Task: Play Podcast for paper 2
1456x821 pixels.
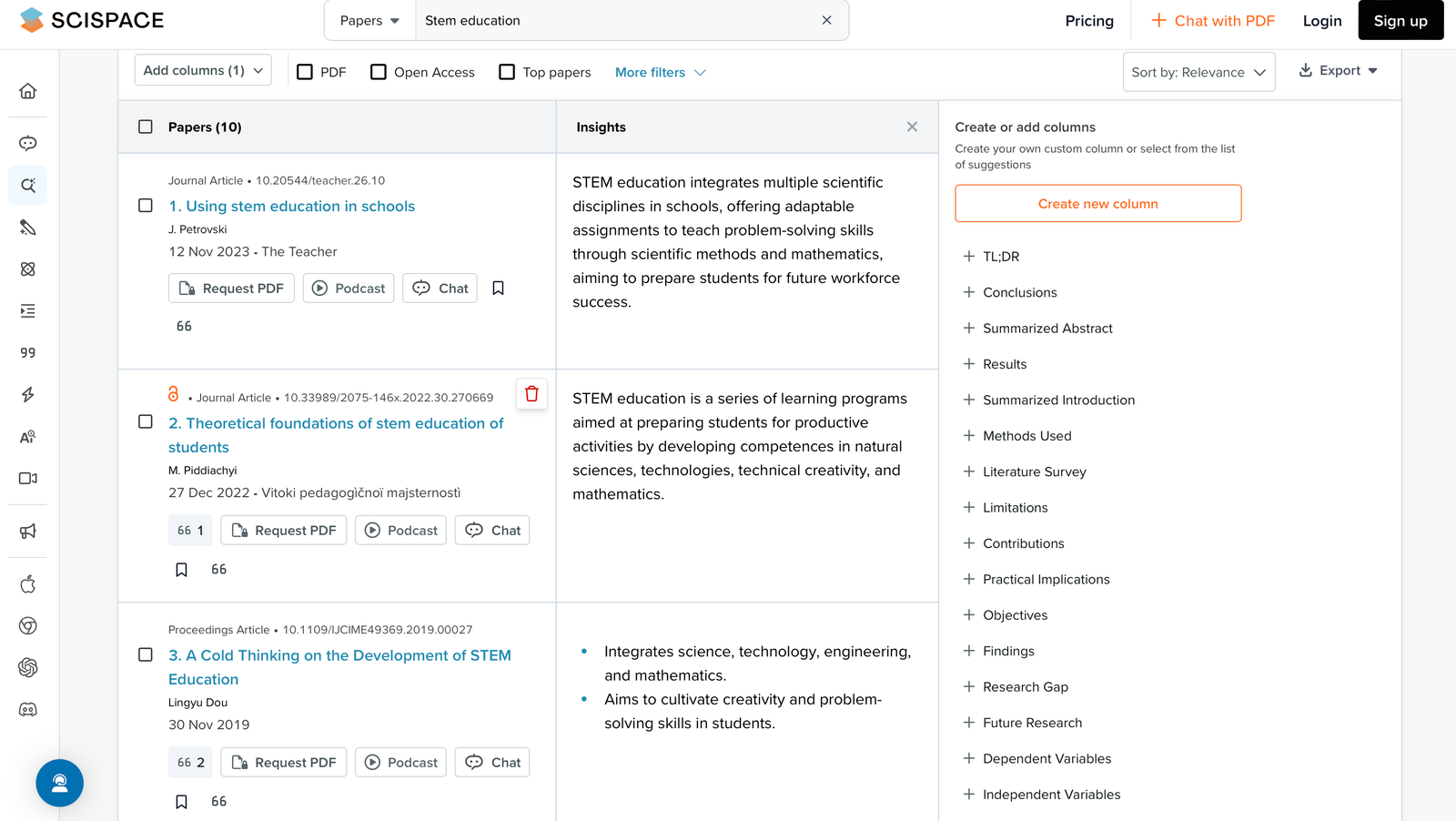Action: [x=401, y=531]
